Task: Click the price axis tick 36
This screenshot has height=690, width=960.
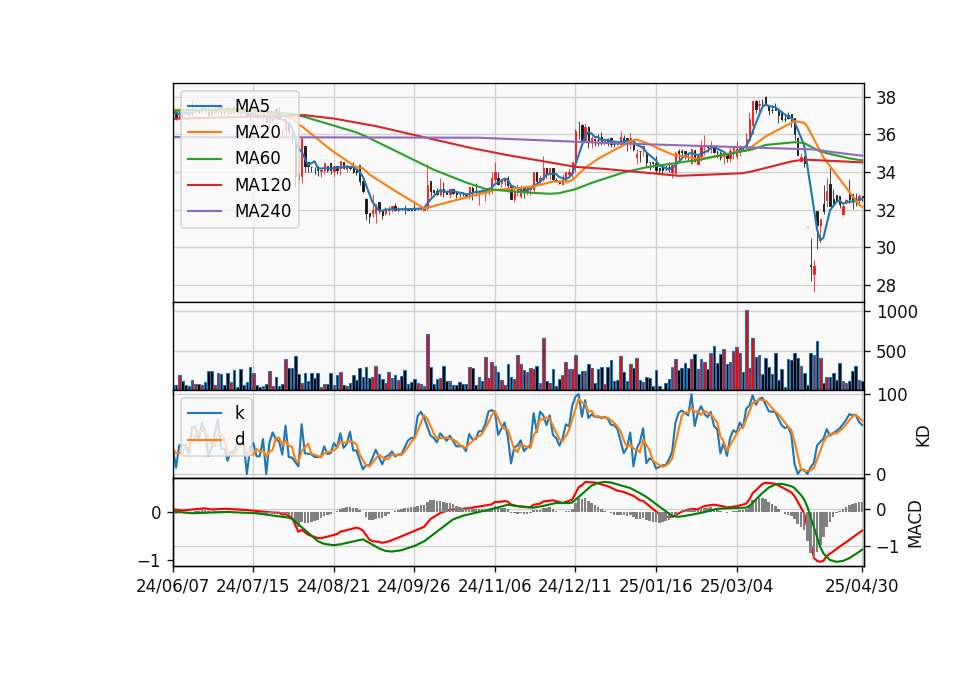Action: coord(886,135)
